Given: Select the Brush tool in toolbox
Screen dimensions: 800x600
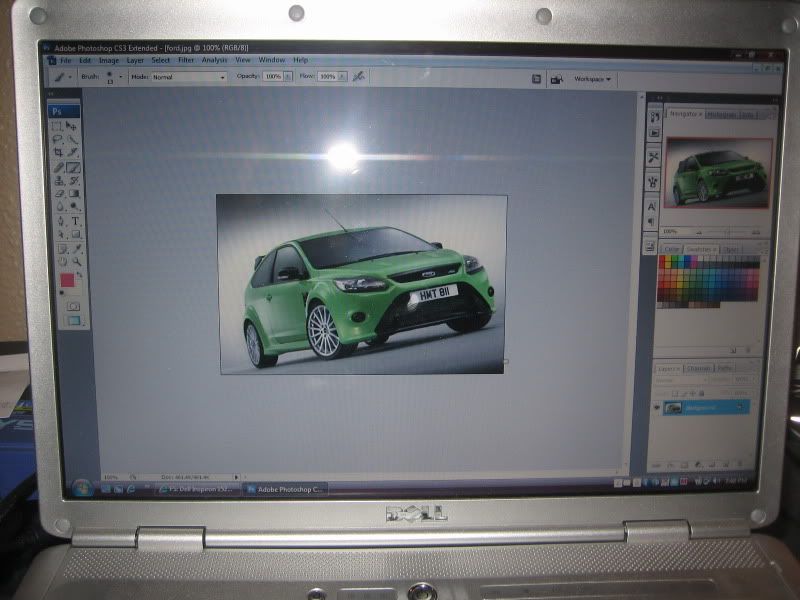Looking at the screenshot, I should 74,167.
